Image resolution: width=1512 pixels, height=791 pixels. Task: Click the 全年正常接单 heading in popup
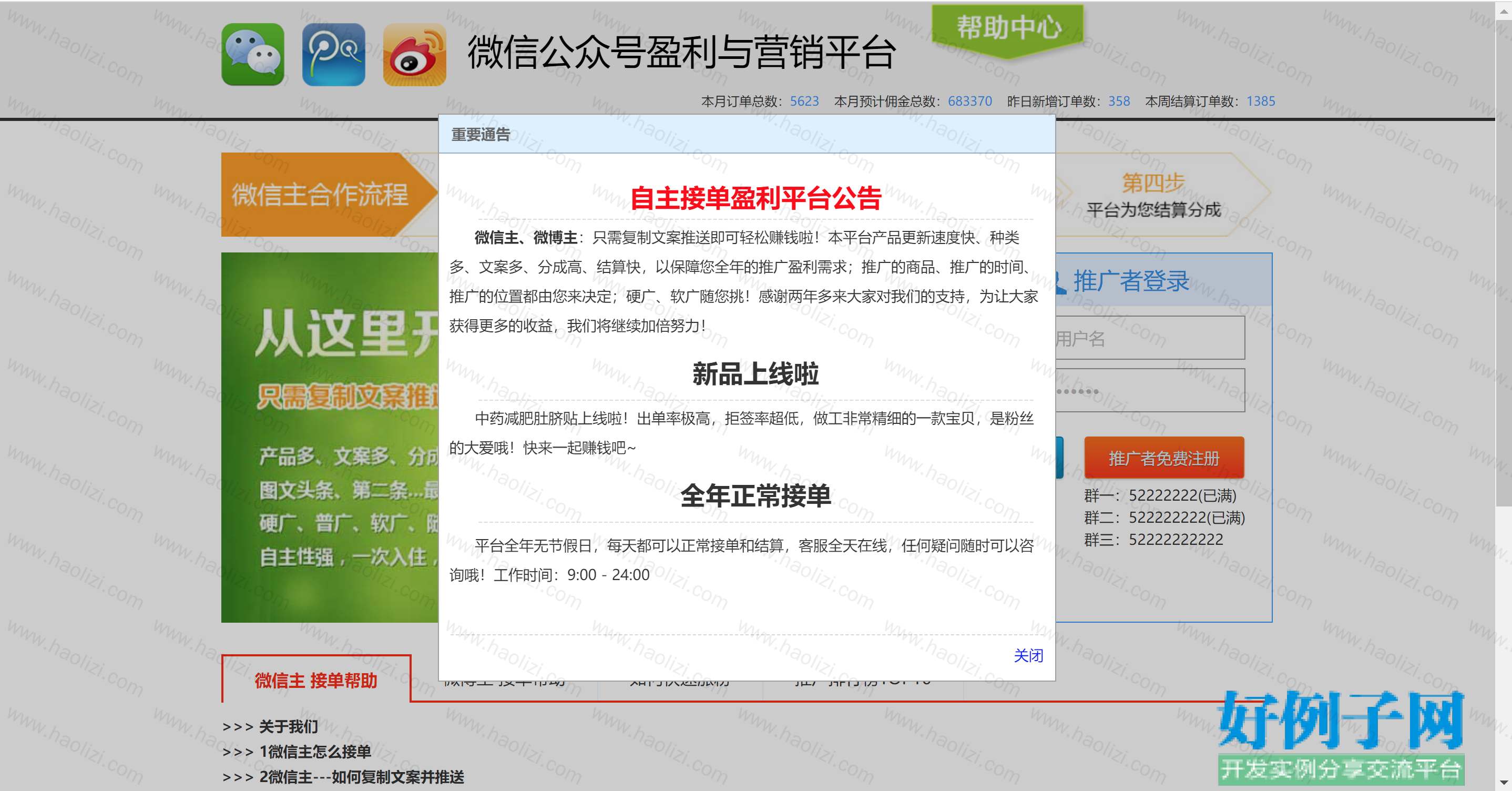click(x=755, y=495)
